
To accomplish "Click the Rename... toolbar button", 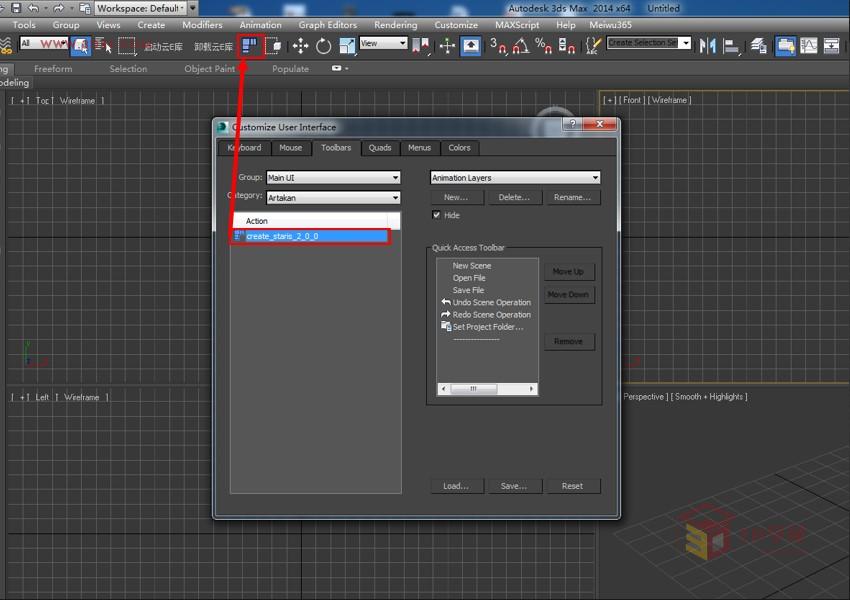I will pyautogui.click(x=572, y=197).
